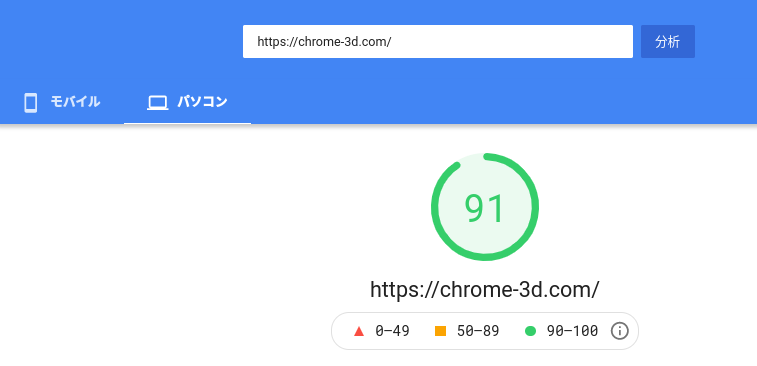Switch to the モバイル tab label
This screenshot has height=366, width=757.
[x=75, y=102]
